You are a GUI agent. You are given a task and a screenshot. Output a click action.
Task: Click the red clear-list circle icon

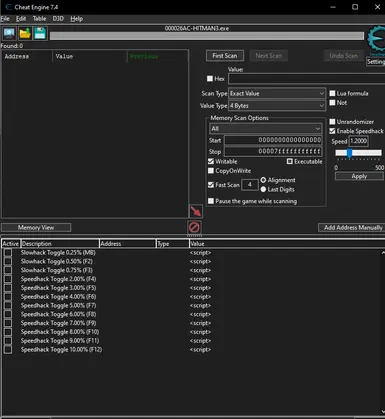(x=194, y=227)
